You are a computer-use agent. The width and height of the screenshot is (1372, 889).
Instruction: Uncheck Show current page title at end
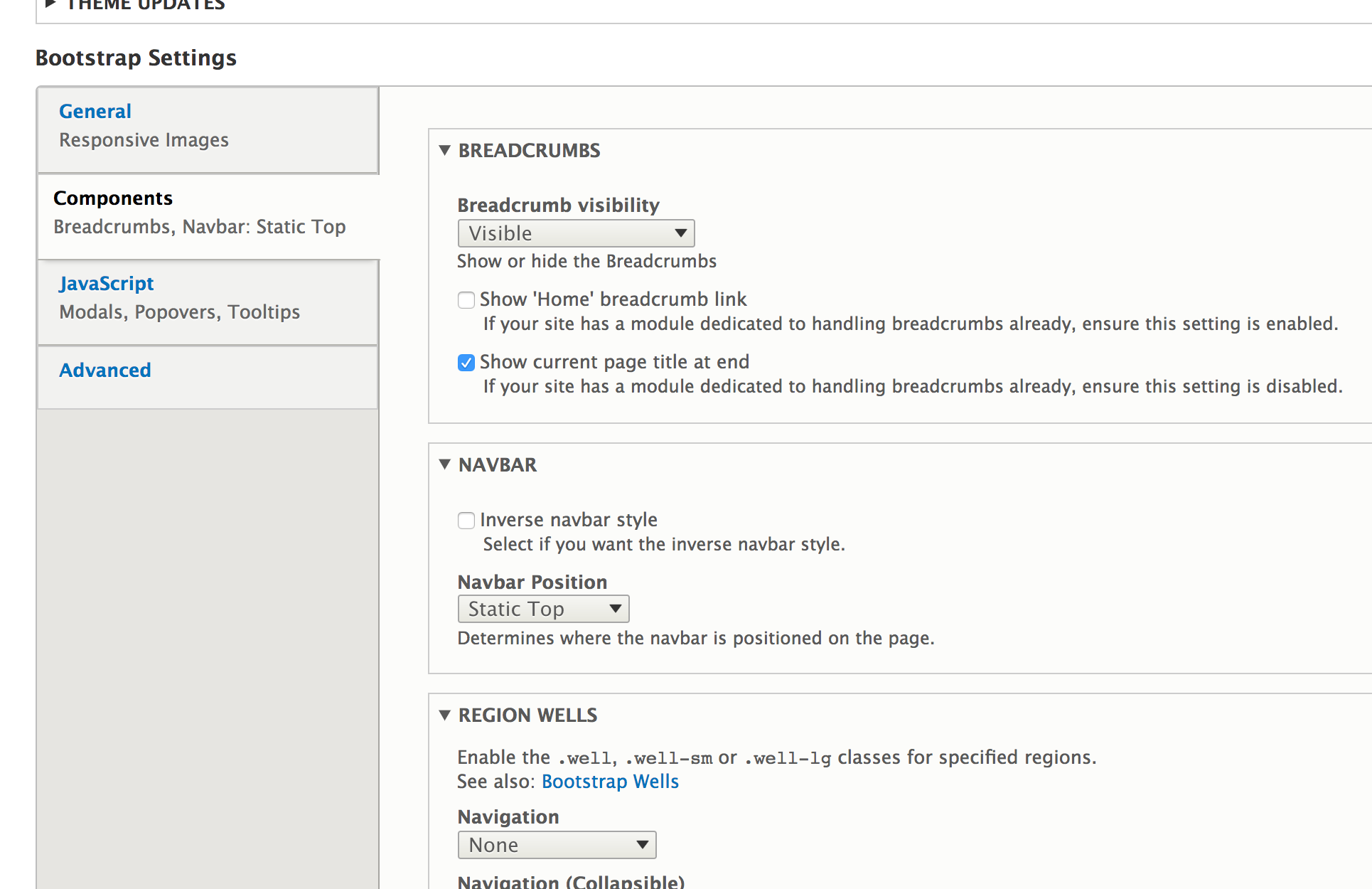tap(466, 363)
